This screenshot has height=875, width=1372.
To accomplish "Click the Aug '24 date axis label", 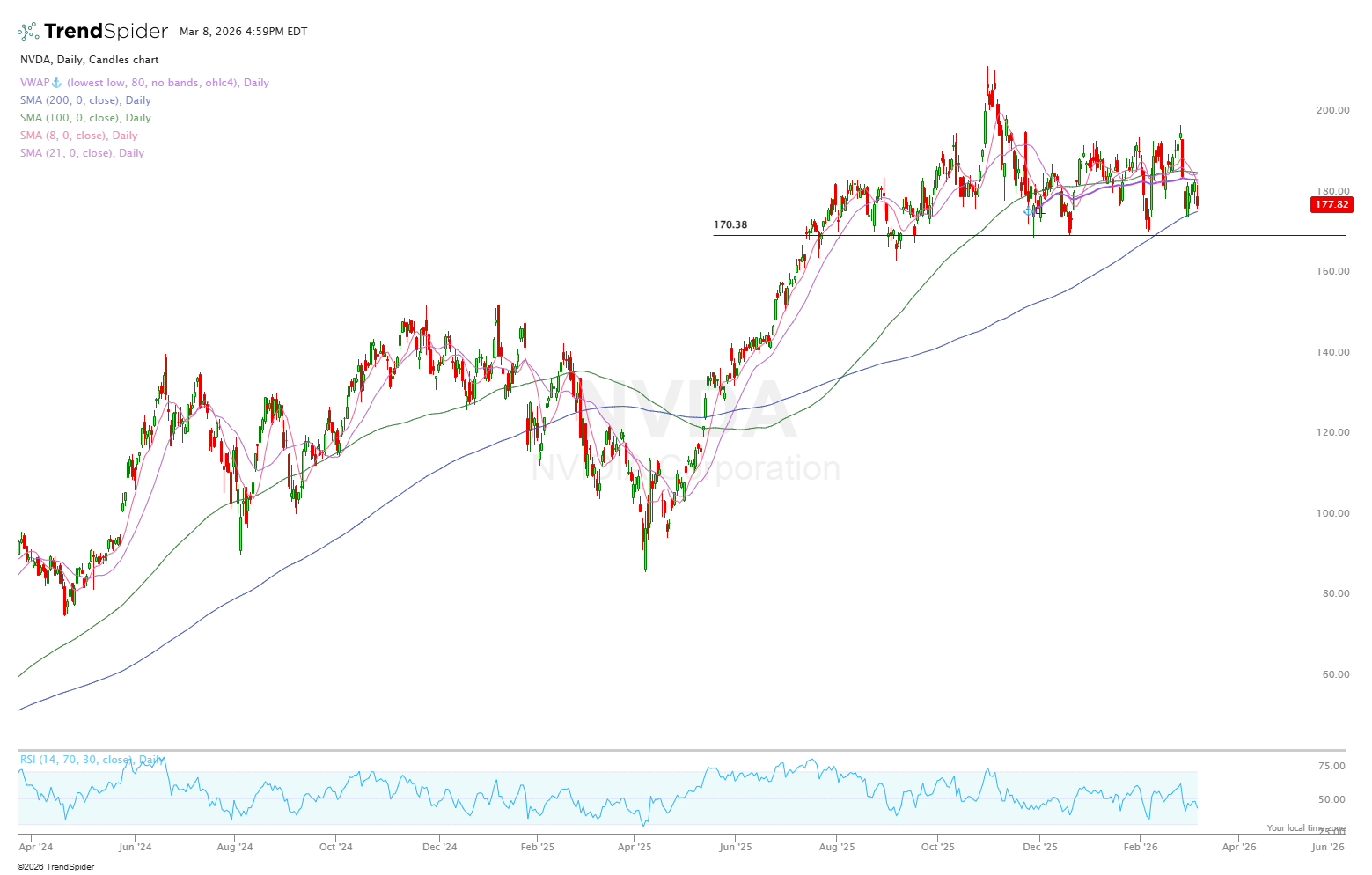I will [x=235, y=847].
